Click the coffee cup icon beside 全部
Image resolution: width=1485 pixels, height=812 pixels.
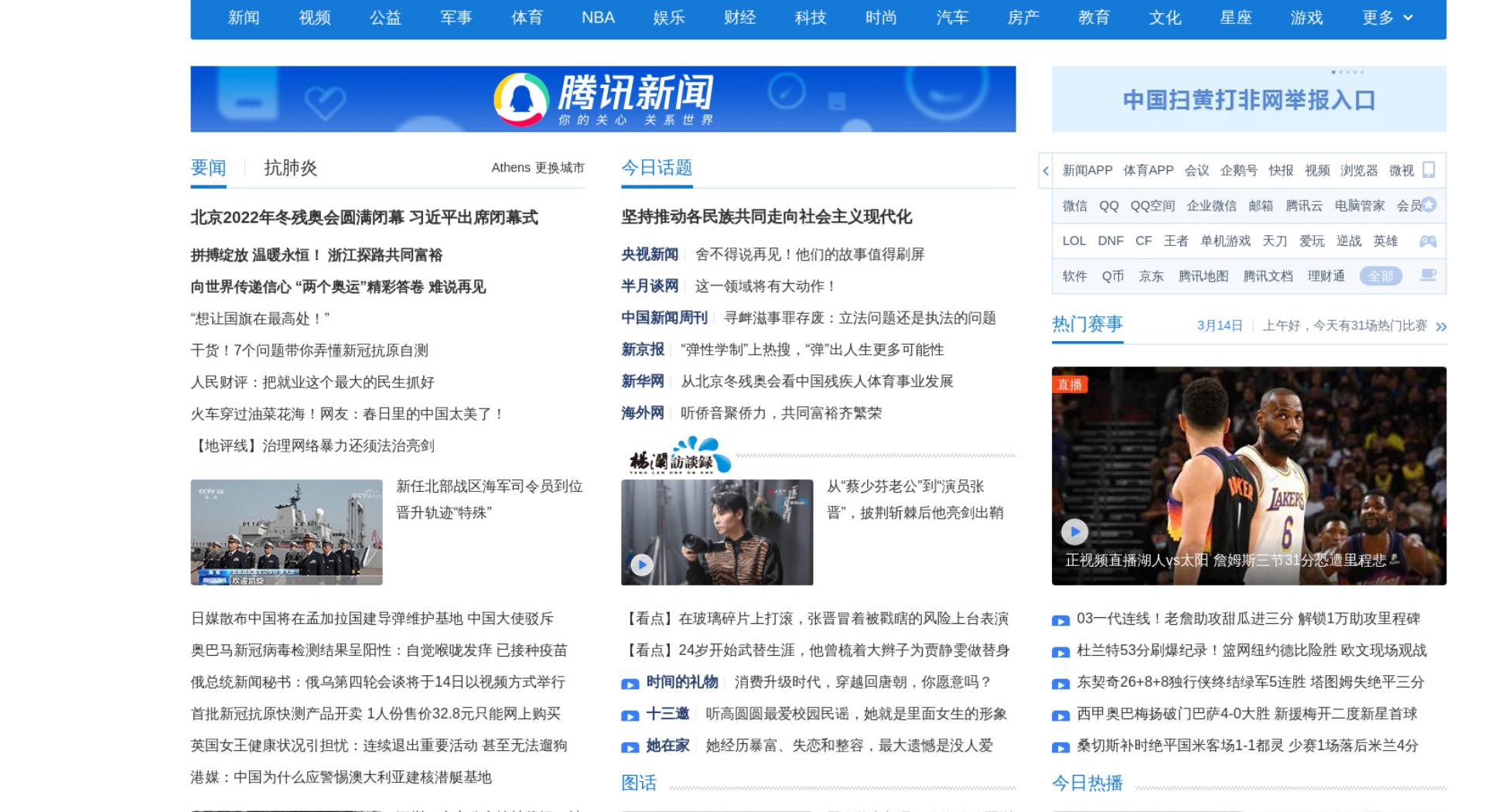click(x=1428, y=275)
